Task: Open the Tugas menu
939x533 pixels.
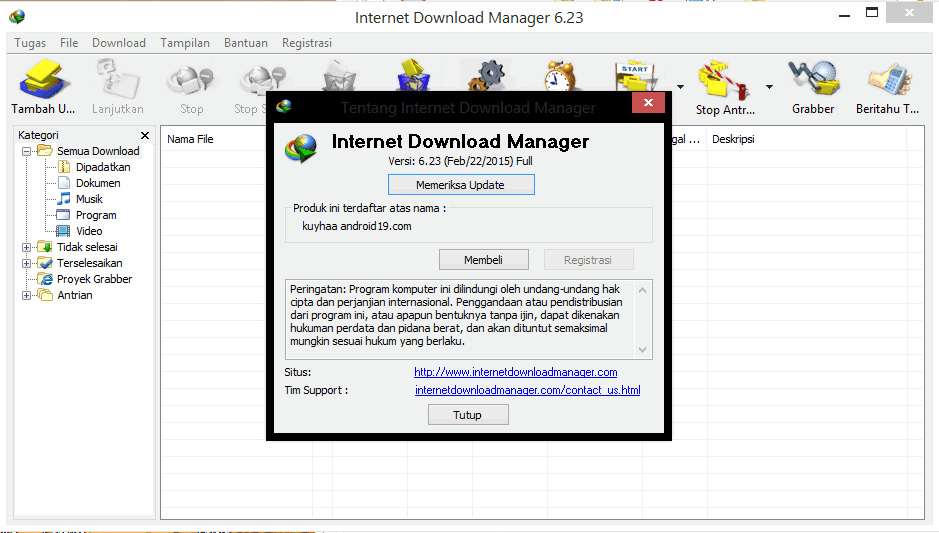Action: coord(30,43)
